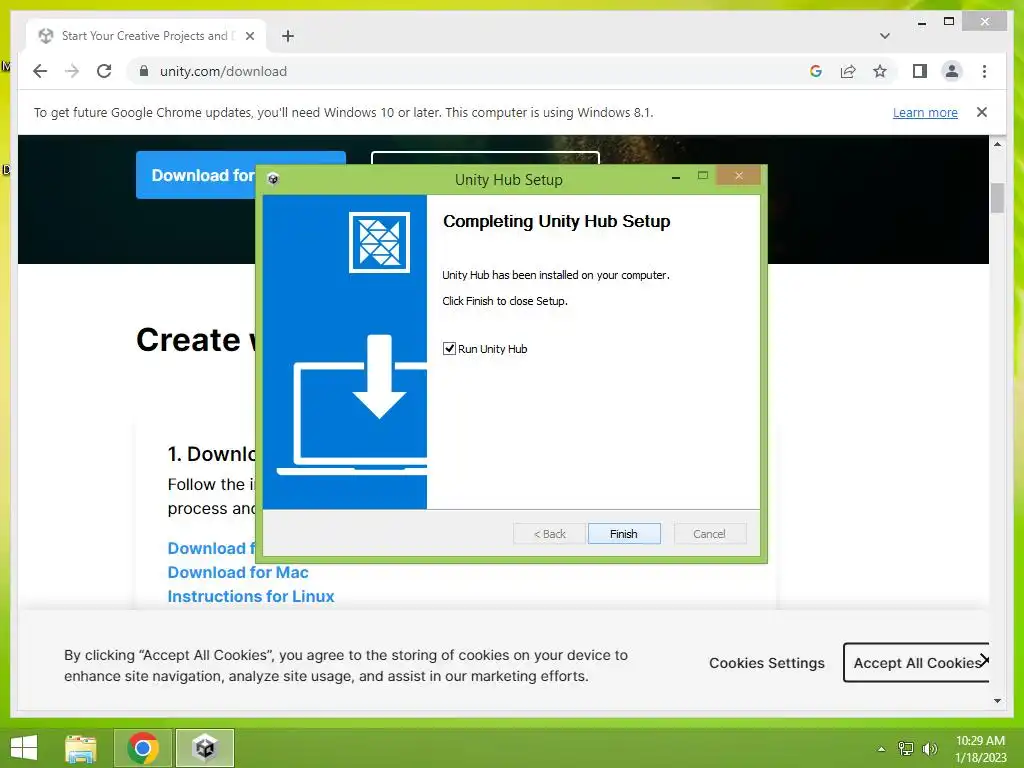This screenshot has width=1024, height=768.
Task: Close the cookie banner with X
Action: 984,660
